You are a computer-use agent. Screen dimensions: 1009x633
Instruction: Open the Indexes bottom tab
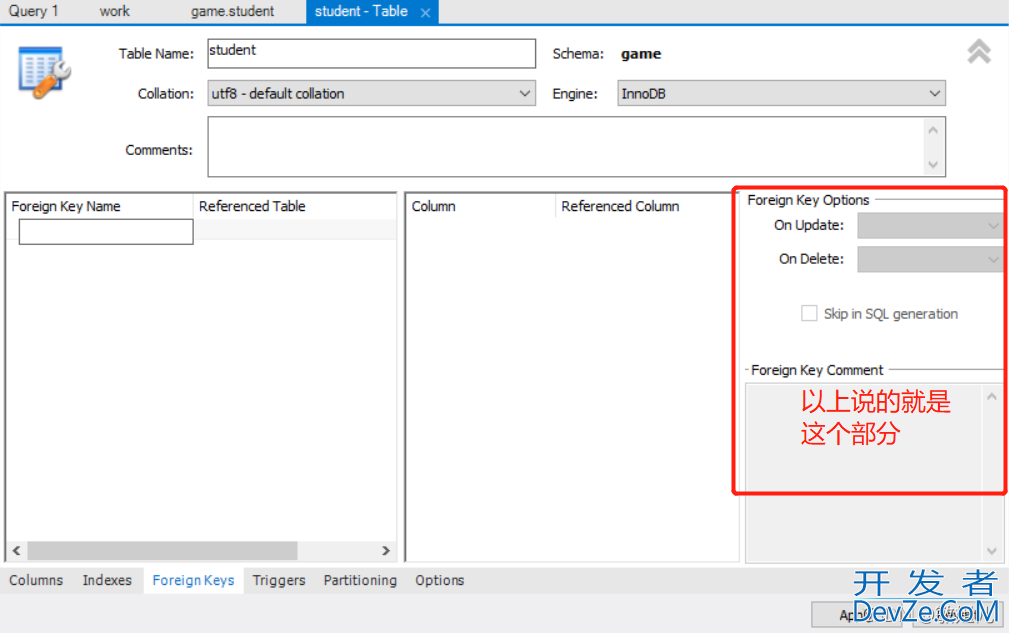click(107, 580)
